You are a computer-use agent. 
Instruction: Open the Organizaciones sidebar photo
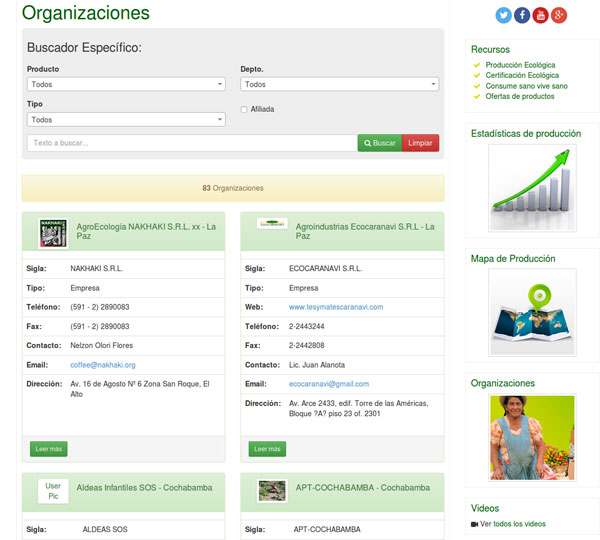click(532, 437)
